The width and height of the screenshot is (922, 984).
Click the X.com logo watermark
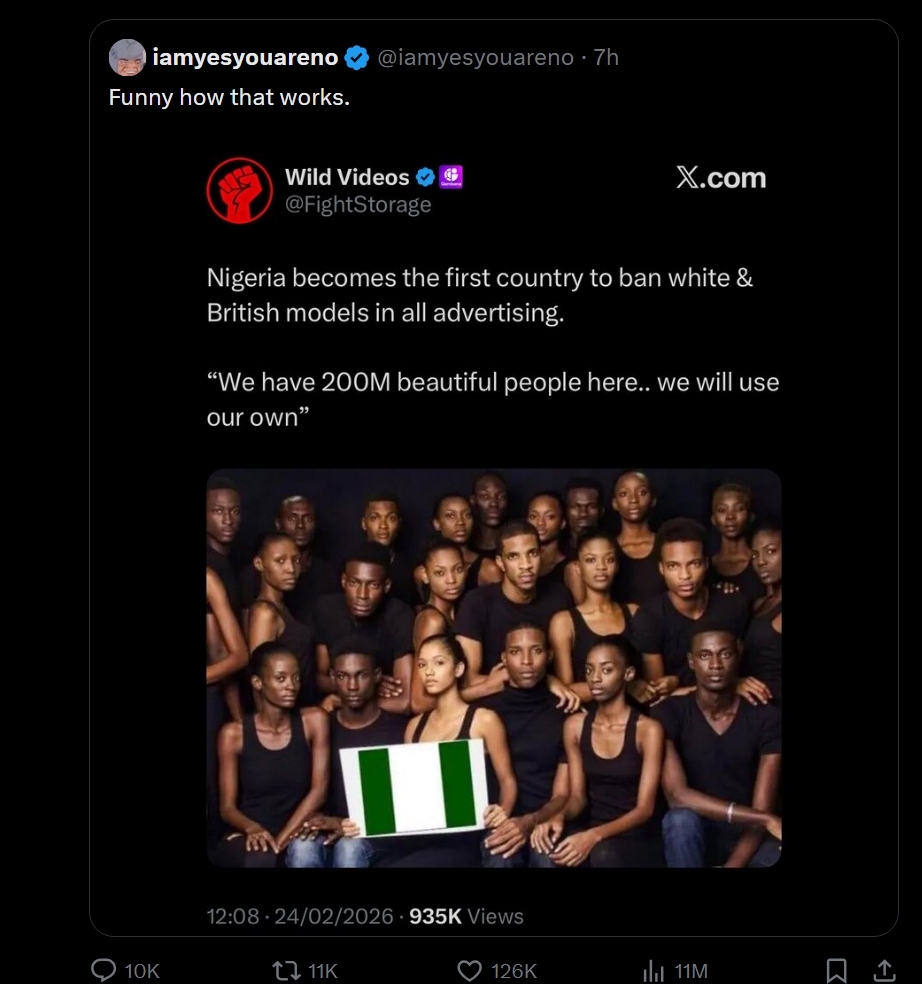coord(720,178)
